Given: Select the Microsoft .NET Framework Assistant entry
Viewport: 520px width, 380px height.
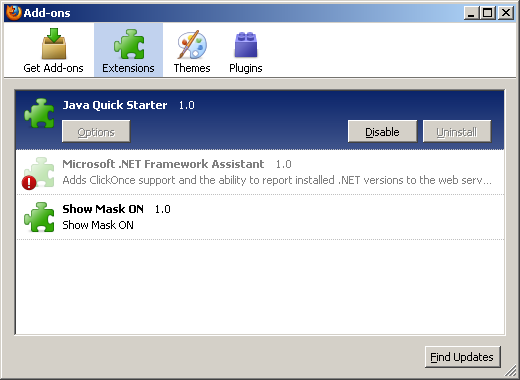Looking at the screenshot, I should click(260, 172).
